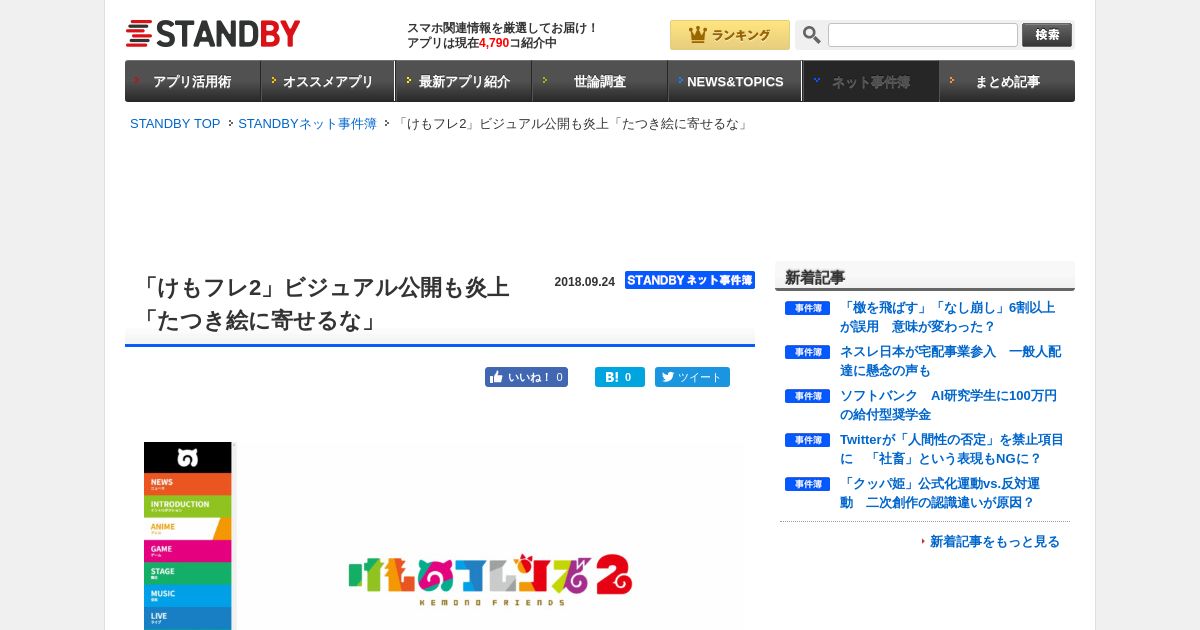Click 事件簿 tag beside ネスレ日本 article

tap(807, 352)
